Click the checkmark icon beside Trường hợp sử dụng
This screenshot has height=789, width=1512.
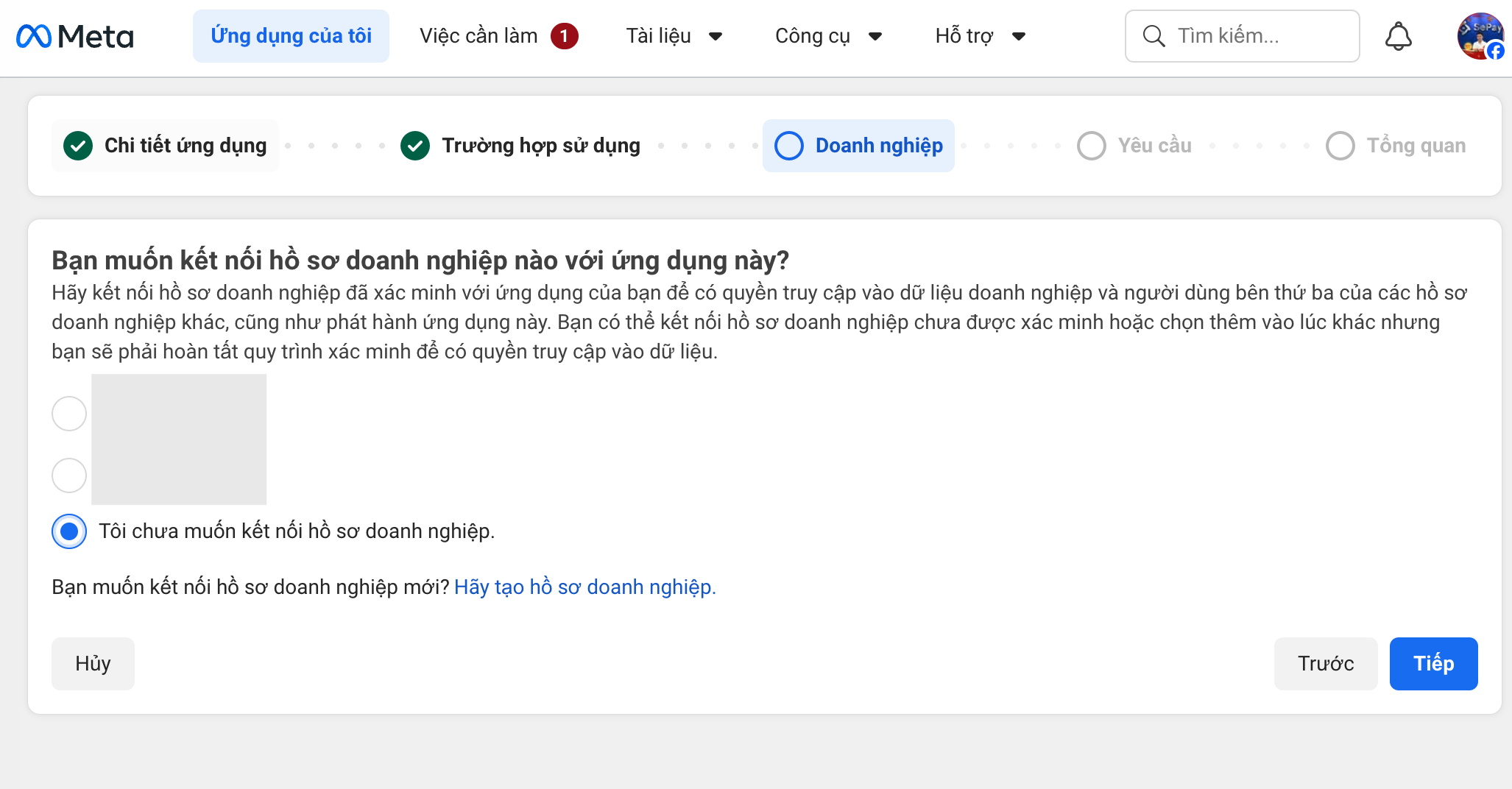click(415, 145)
